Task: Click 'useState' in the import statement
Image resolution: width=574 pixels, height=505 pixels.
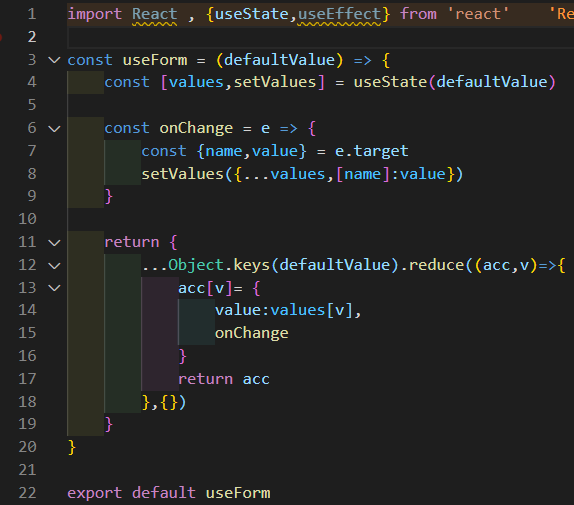Action: coord(251,14)
